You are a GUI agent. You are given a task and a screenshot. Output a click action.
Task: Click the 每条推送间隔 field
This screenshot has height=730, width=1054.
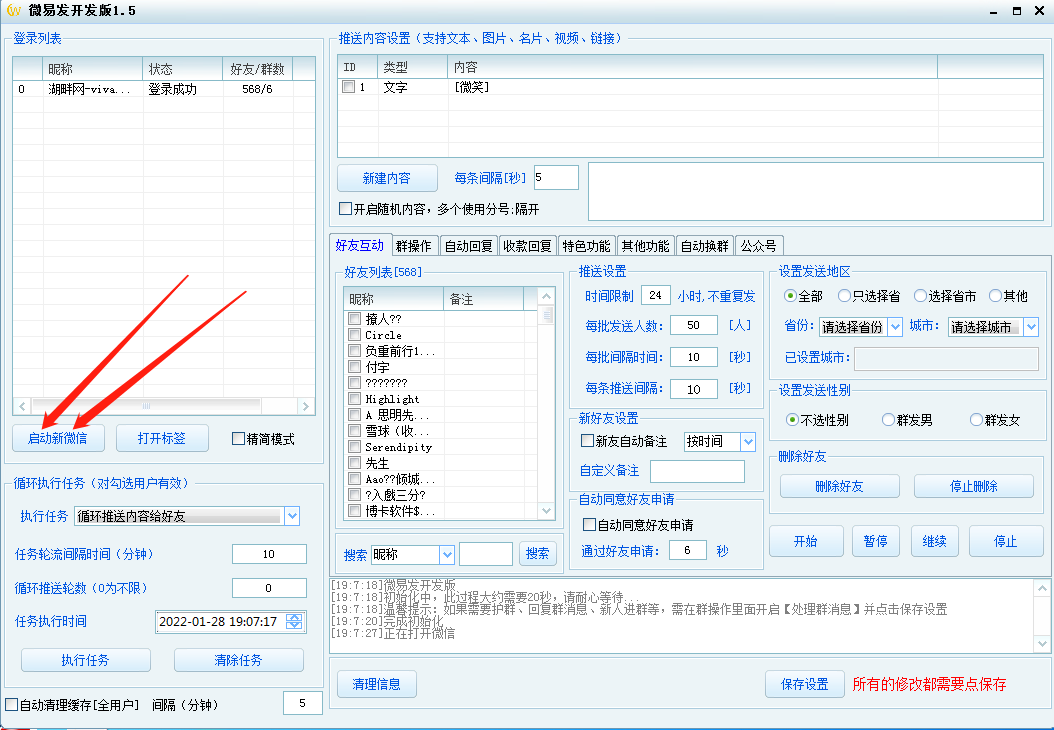pyautogui.click(x=694, y=389)
